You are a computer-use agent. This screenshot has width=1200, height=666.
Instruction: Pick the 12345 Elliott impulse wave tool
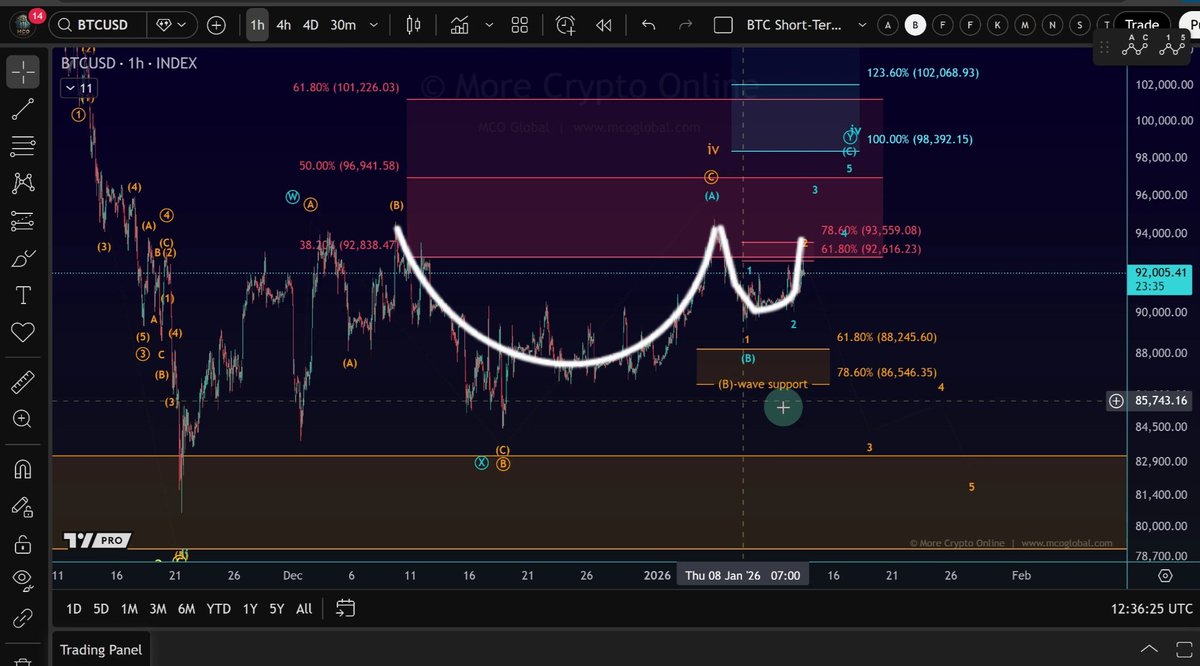tap(1171, 43)
